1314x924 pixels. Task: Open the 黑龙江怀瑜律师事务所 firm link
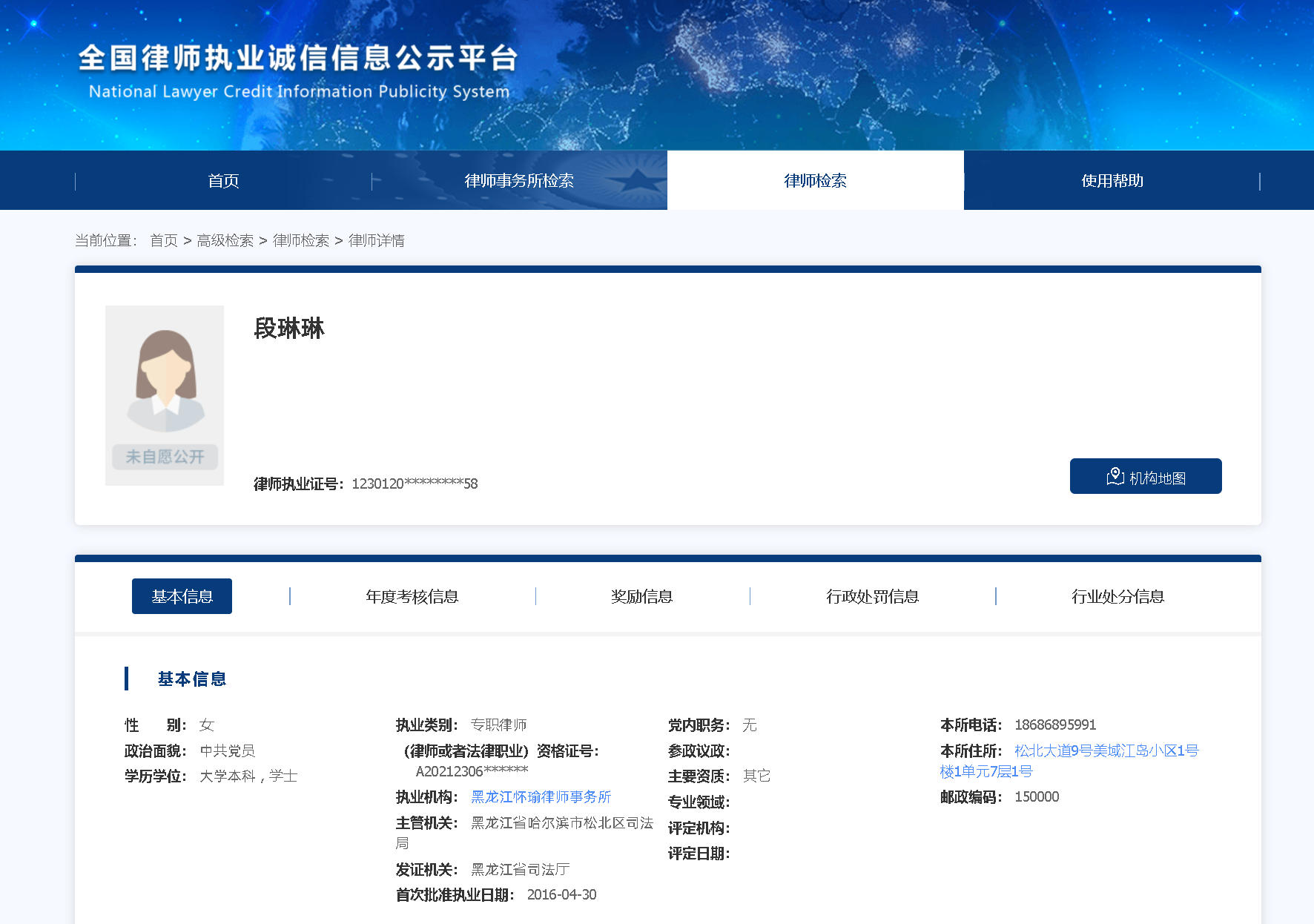point(541,797)
